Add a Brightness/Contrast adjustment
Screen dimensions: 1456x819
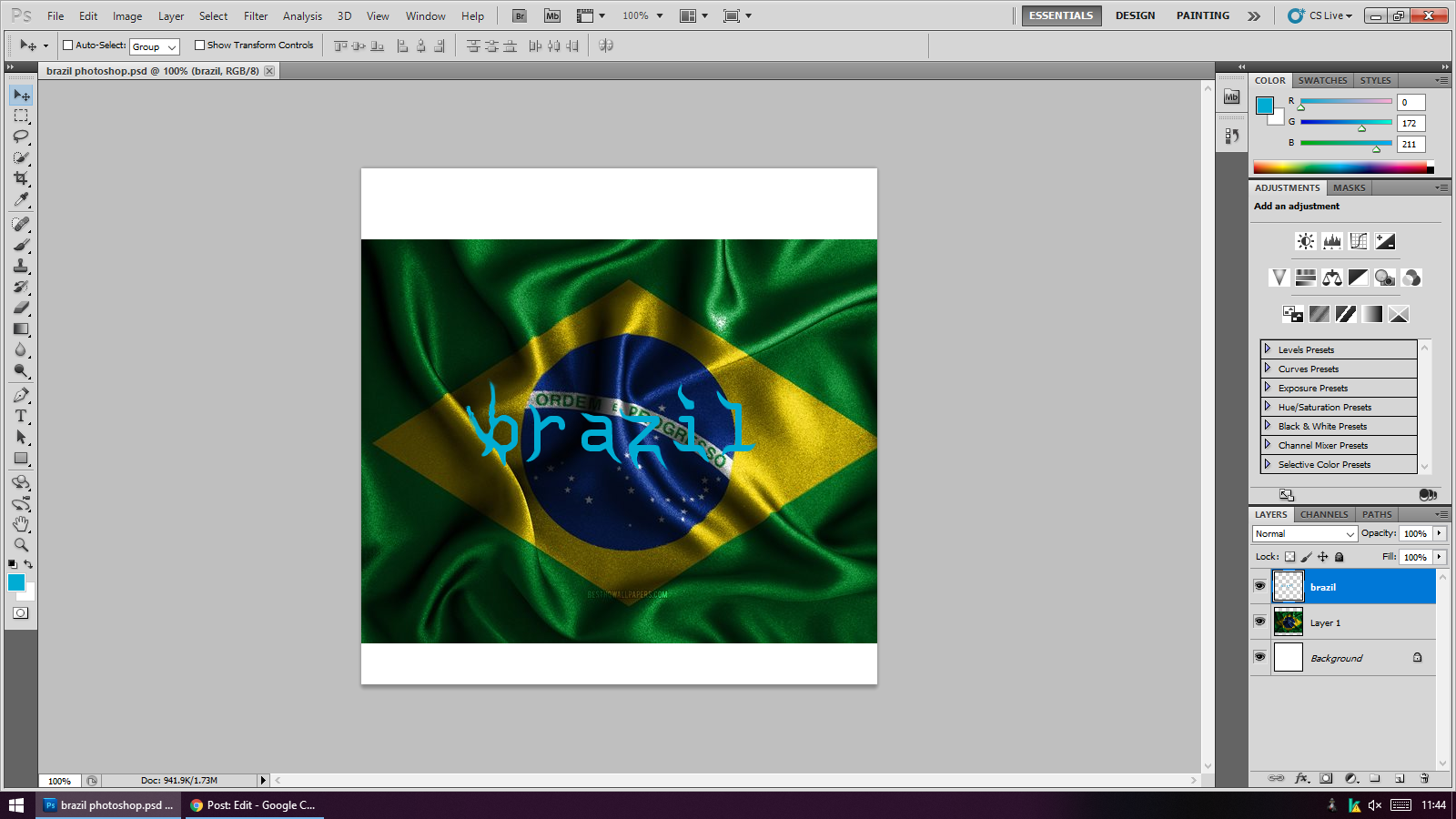[x=1306, y=241]
